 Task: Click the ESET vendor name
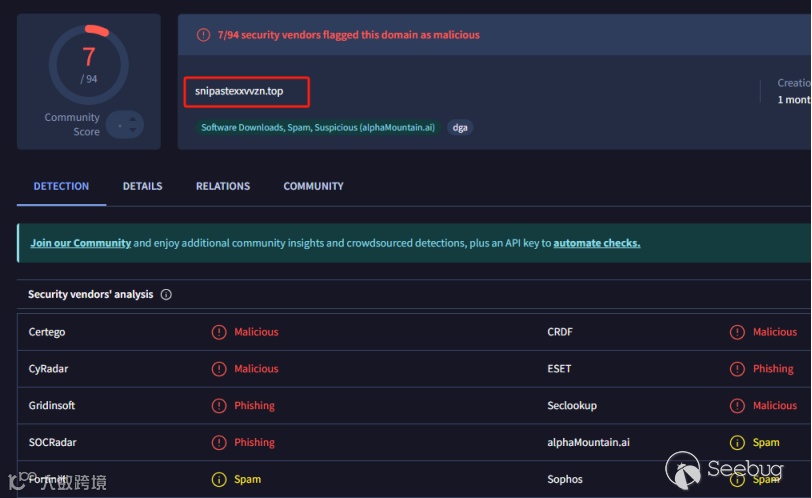(x=559, y=369)
